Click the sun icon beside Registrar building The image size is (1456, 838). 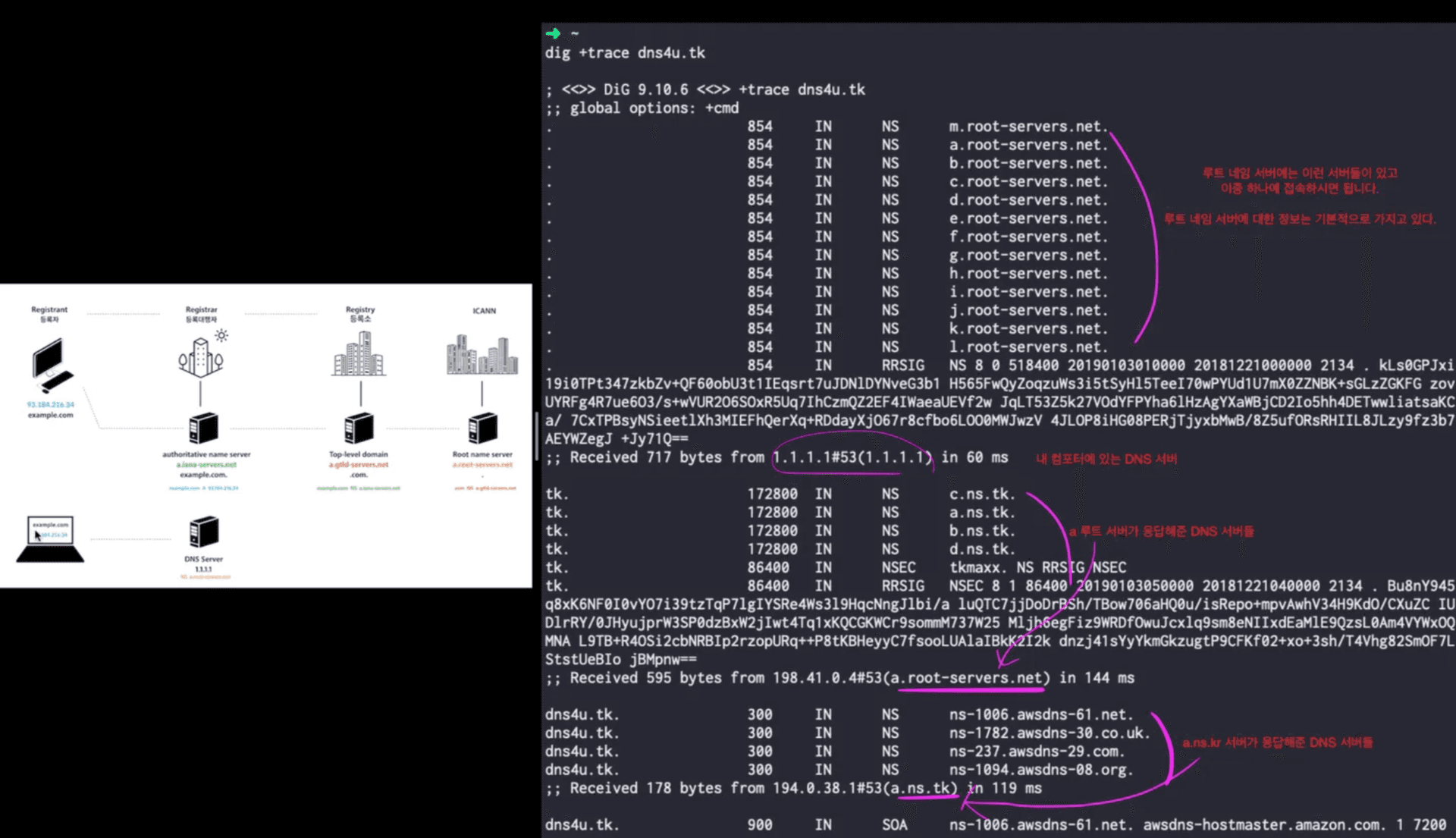point(221,335)
